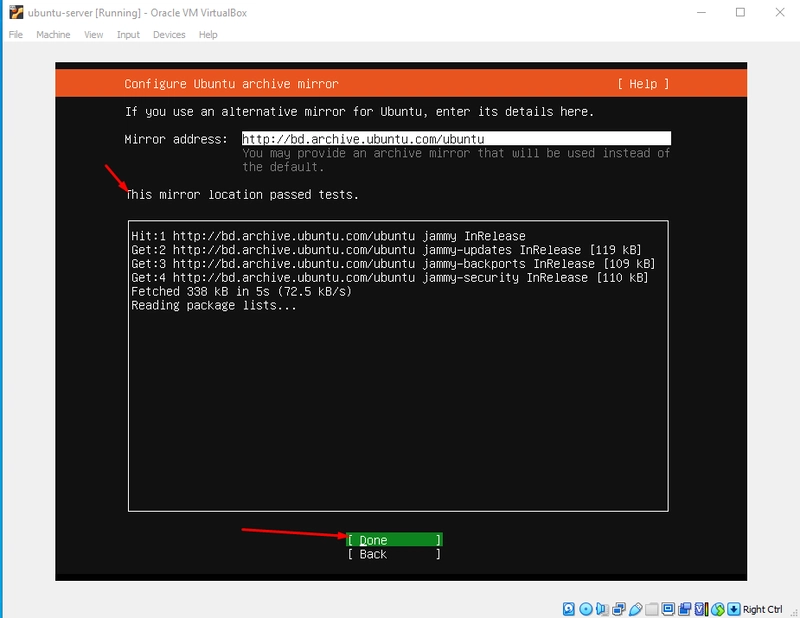Viewport: 800px width, 618px height.
Task: Click the 'Hit:1' jammy InRelease line
Action: [x=328, y=236]
